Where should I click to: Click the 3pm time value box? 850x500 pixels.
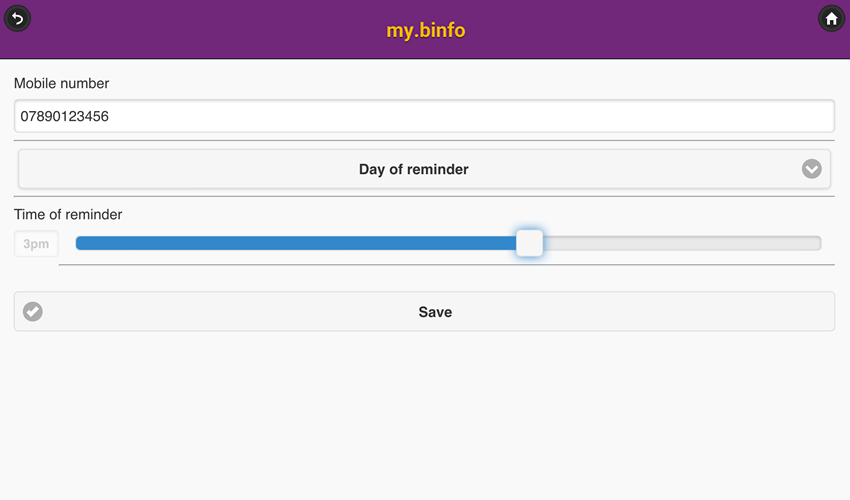coord(36,244)
